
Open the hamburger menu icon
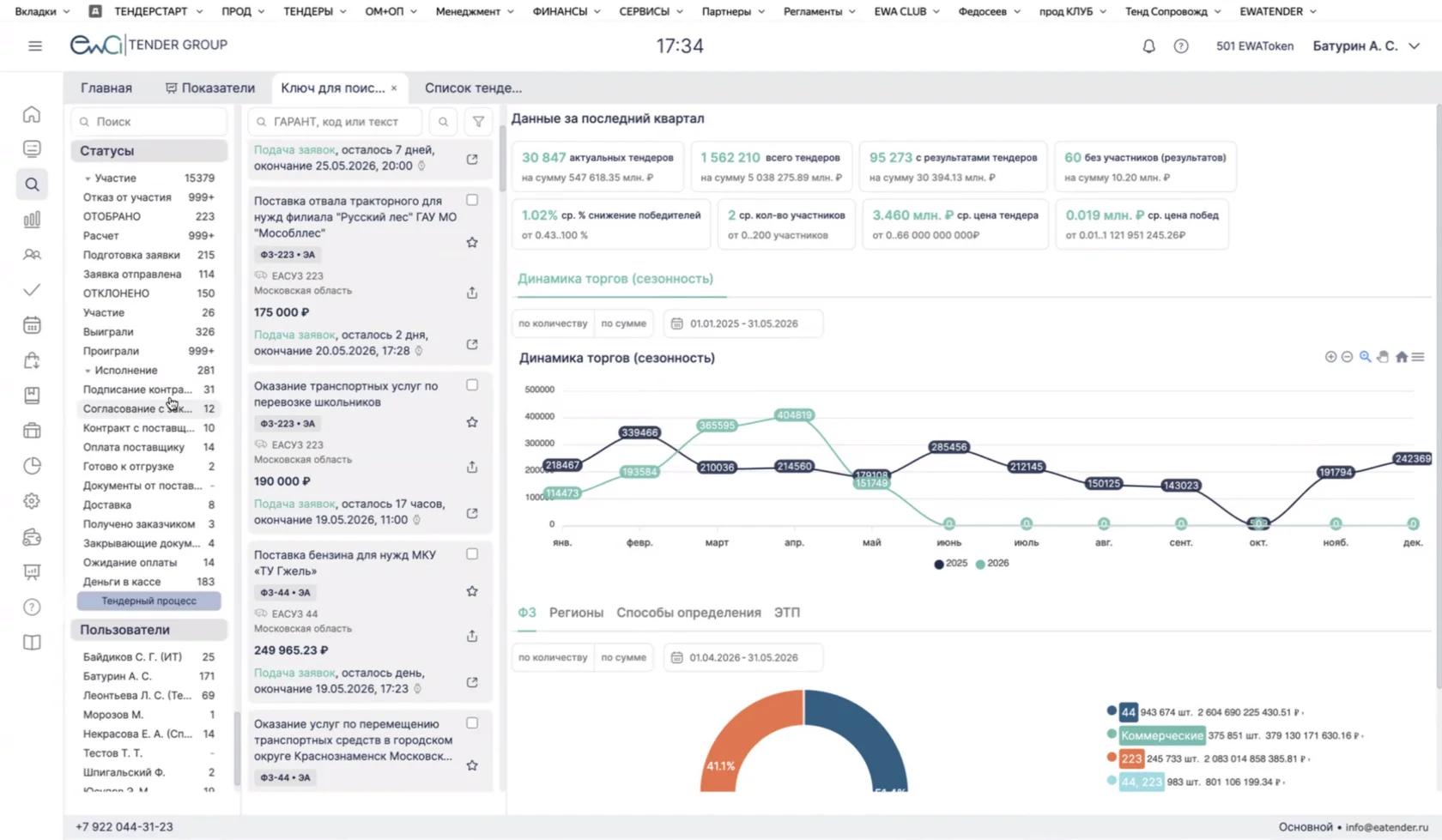[35, 45]
